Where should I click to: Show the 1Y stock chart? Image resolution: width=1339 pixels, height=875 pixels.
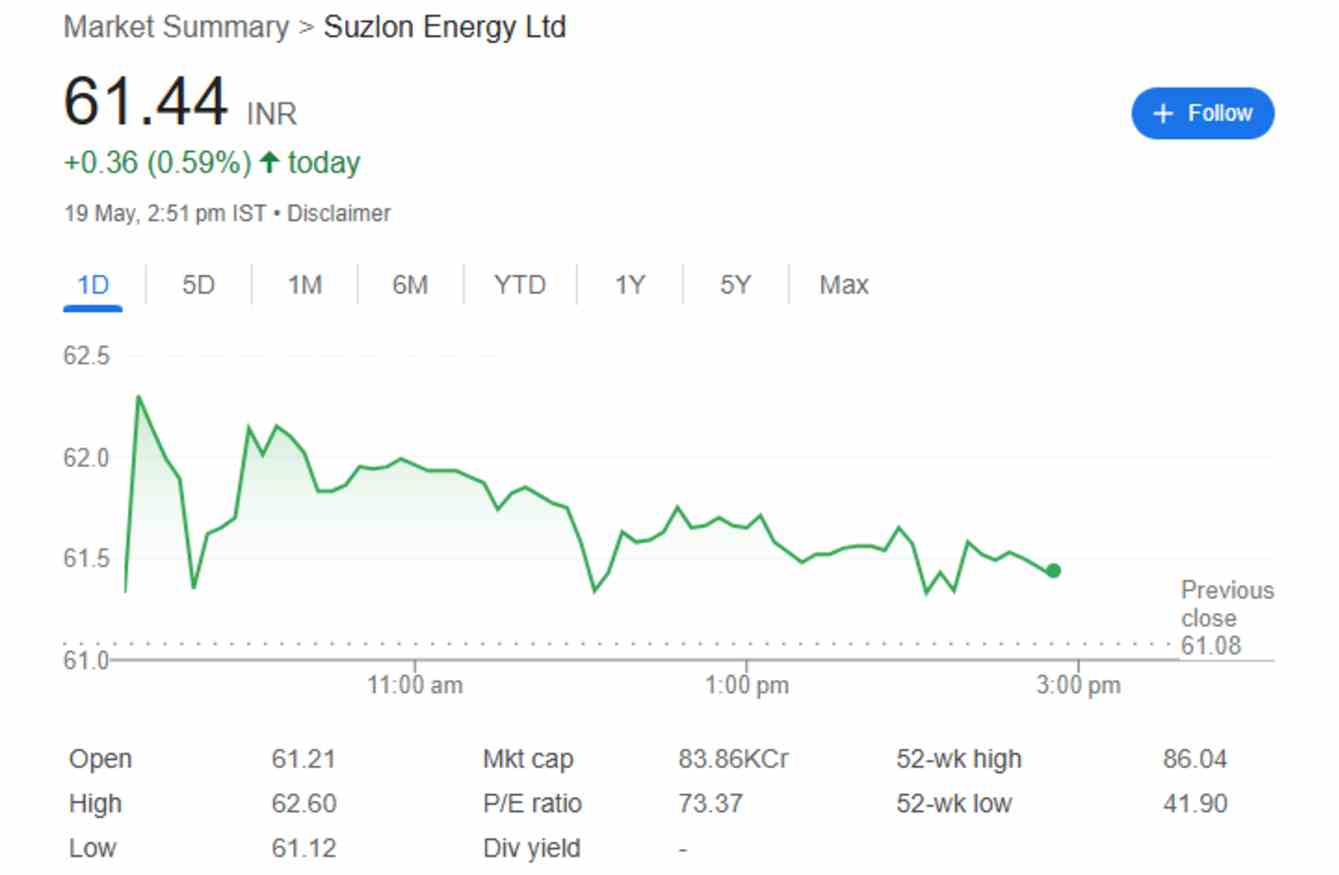pos(630,284)
